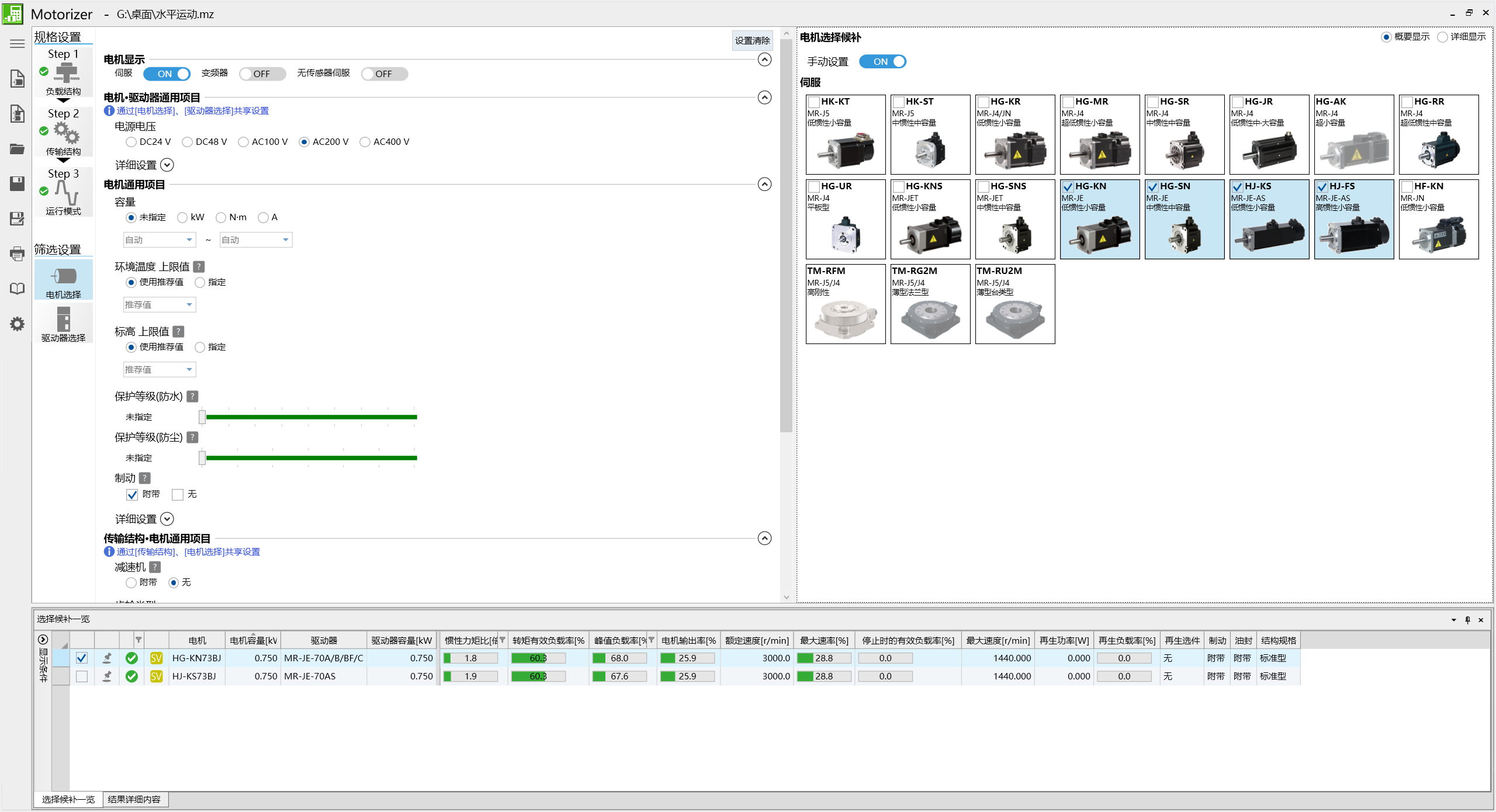Open capacity minimum 自动 dropdown
The width and height of the screenshot is (1496, 812).
[159, 240]
